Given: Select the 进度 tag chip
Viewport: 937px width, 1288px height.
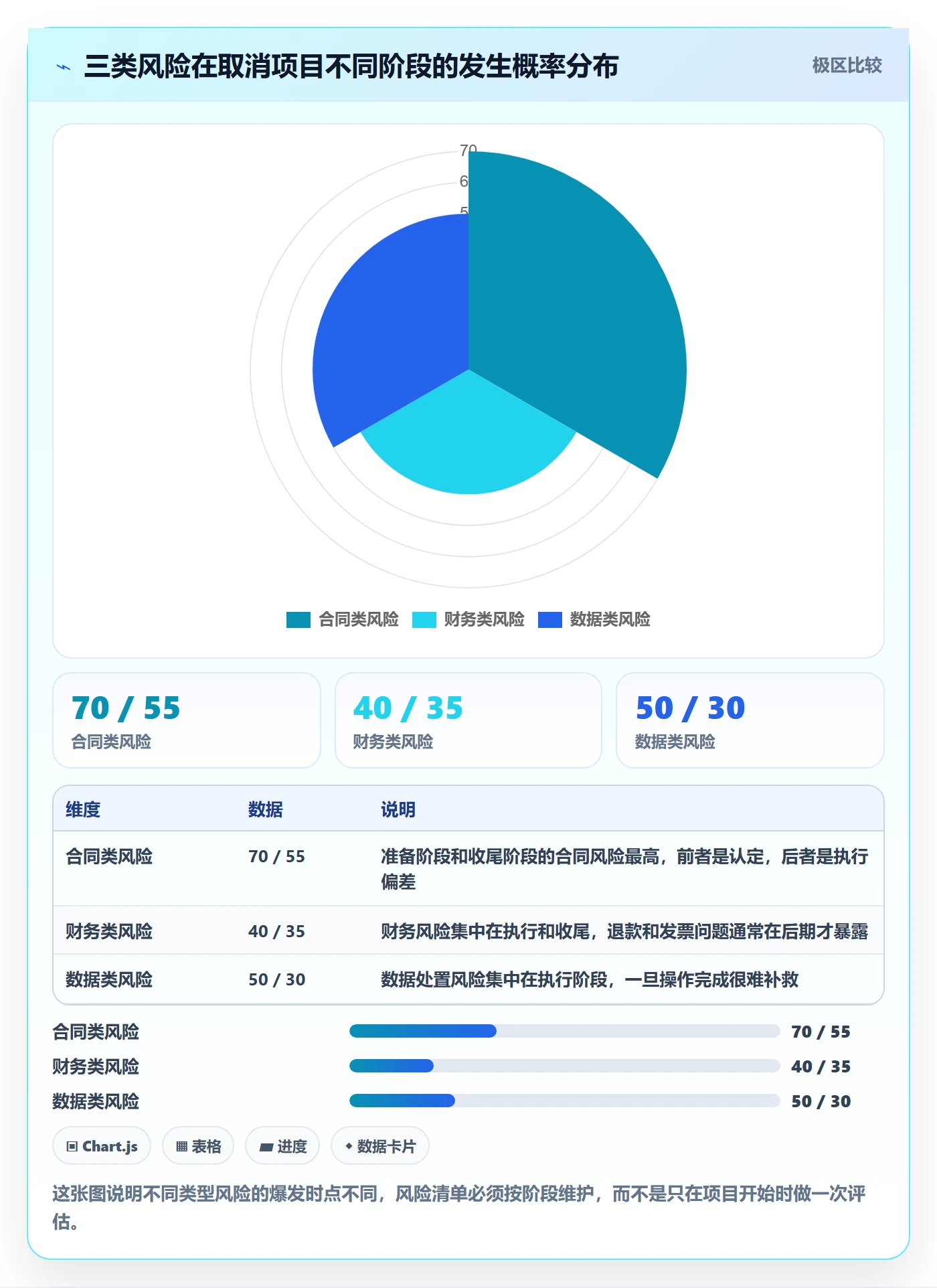Looking at the screenshot, I should click(x=282, y=1146).
